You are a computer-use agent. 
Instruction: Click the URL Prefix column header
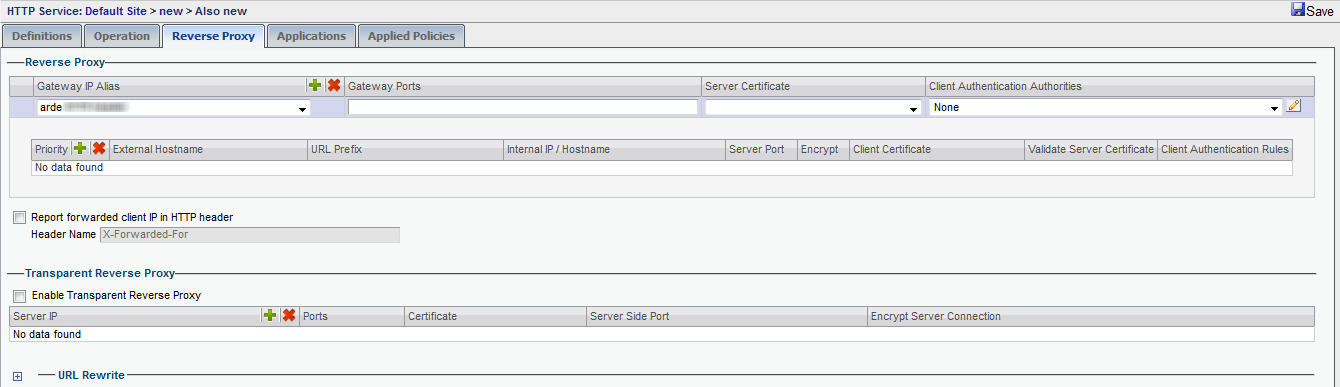[x=335, y=149]
